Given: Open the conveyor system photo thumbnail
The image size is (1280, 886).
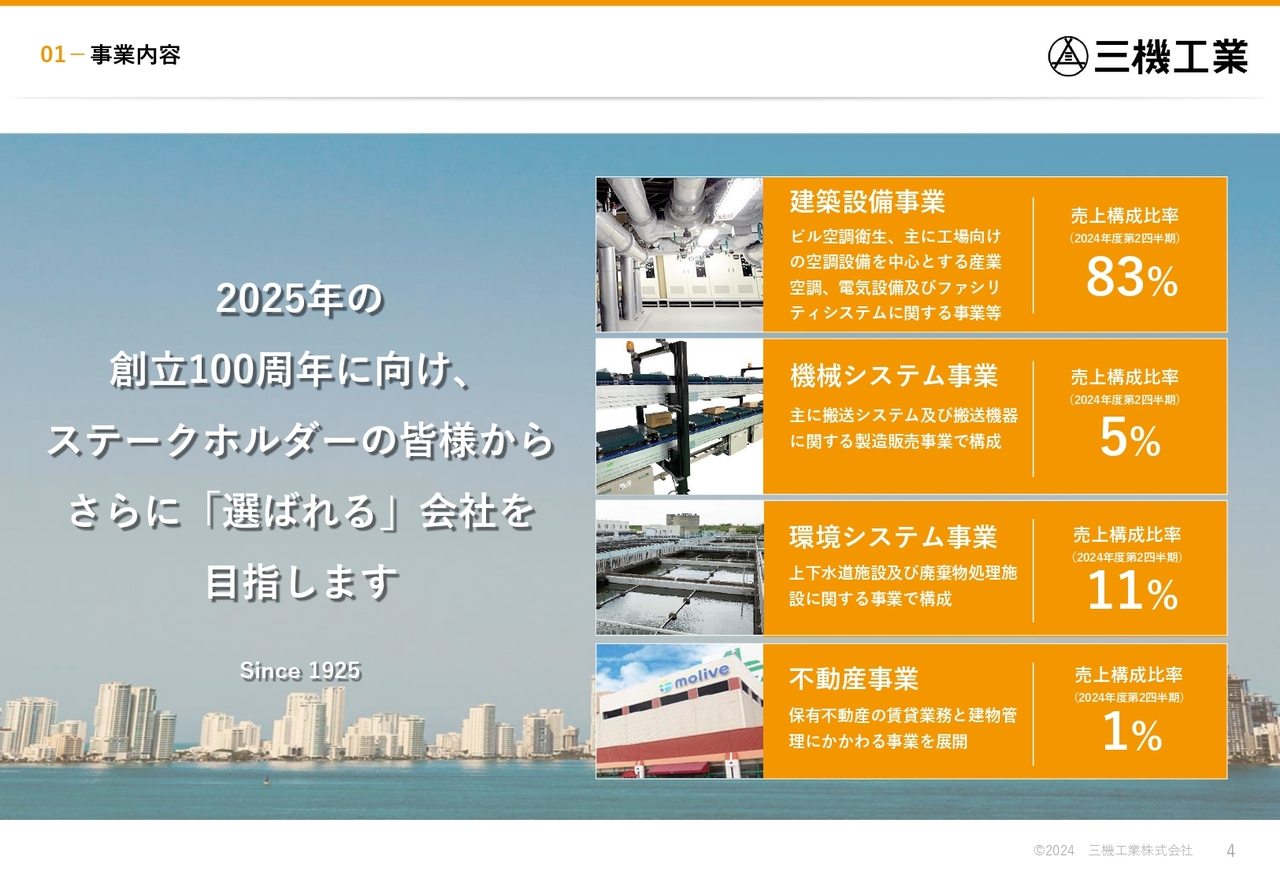Looking at the screenshot, I should (x=680, y=415).
